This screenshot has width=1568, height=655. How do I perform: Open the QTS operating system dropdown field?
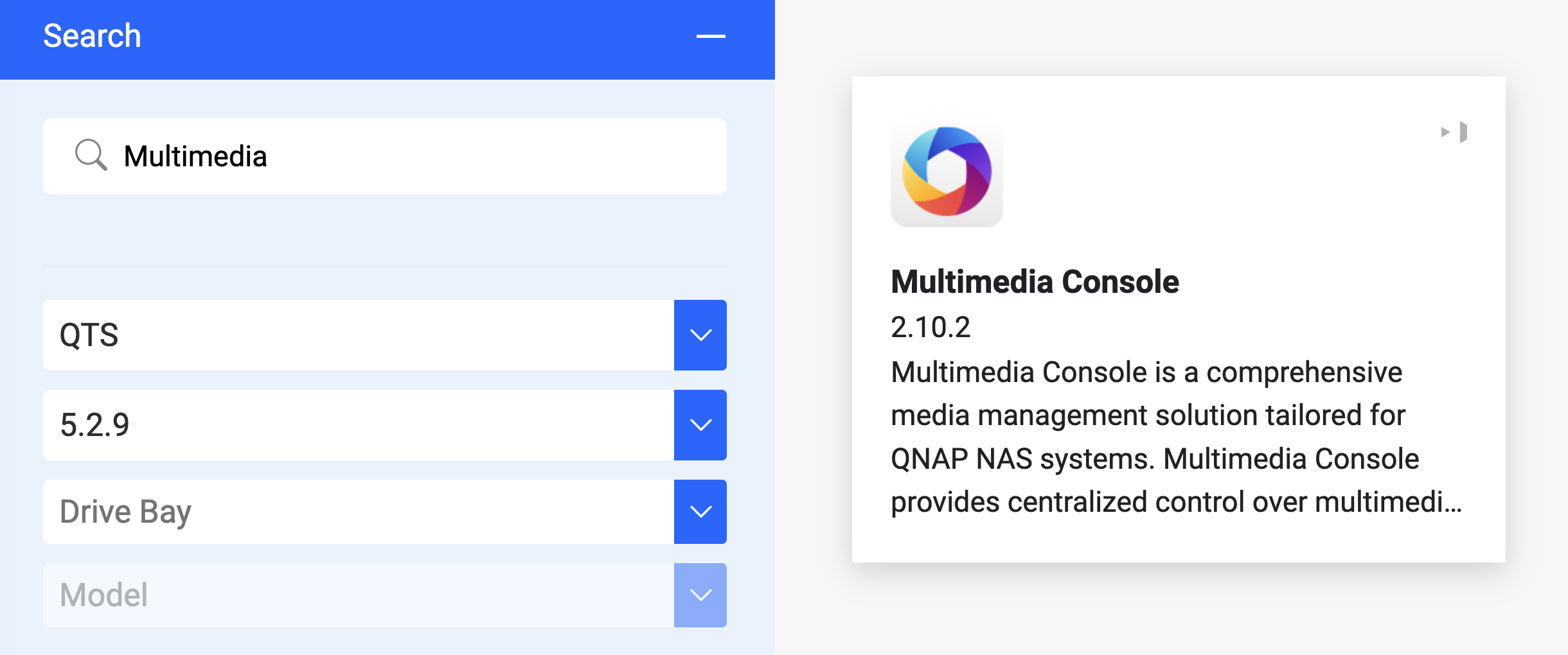pos(358,335)
